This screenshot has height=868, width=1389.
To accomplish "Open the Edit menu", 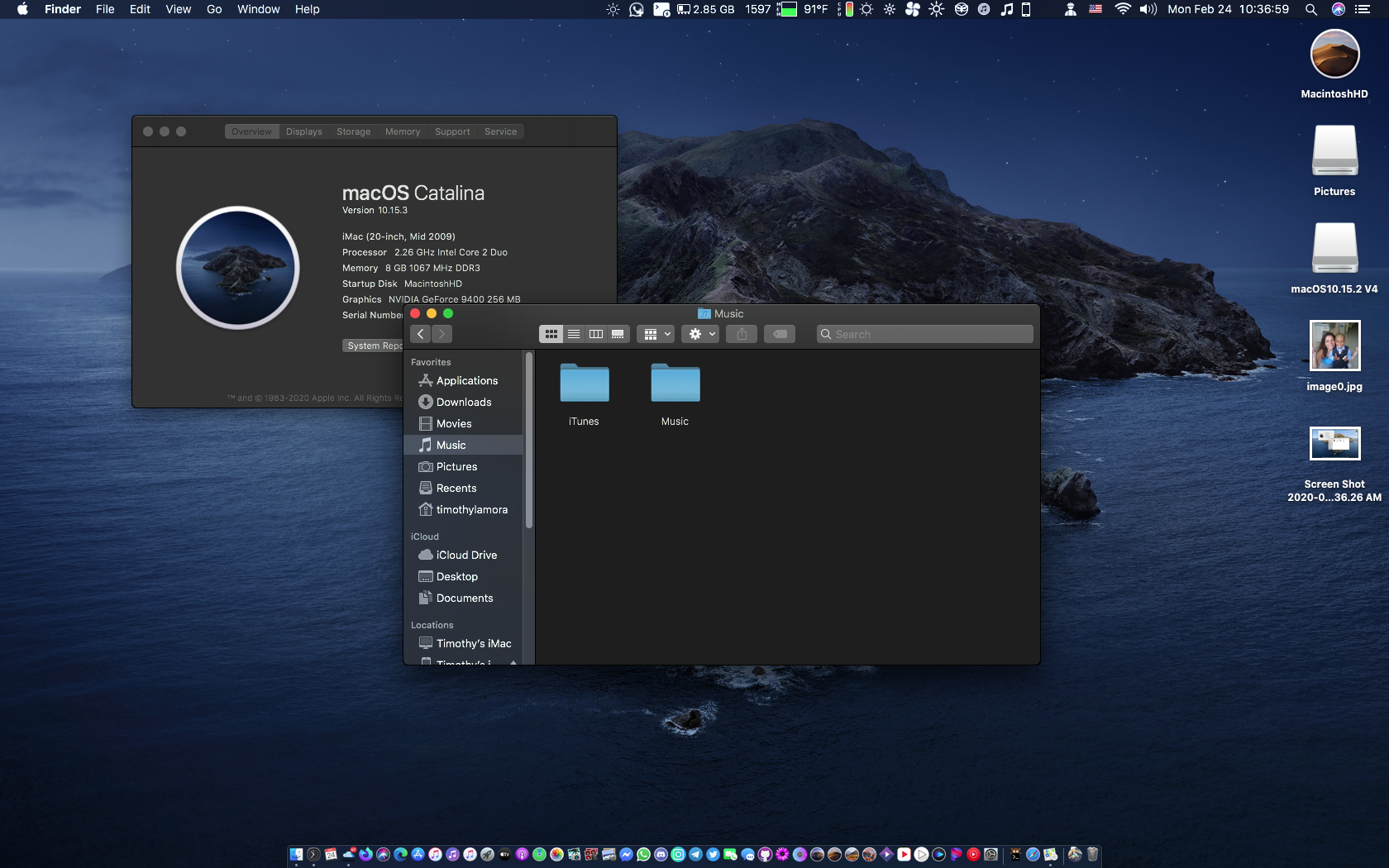I will pyautogui.click(x=140, y=9).
